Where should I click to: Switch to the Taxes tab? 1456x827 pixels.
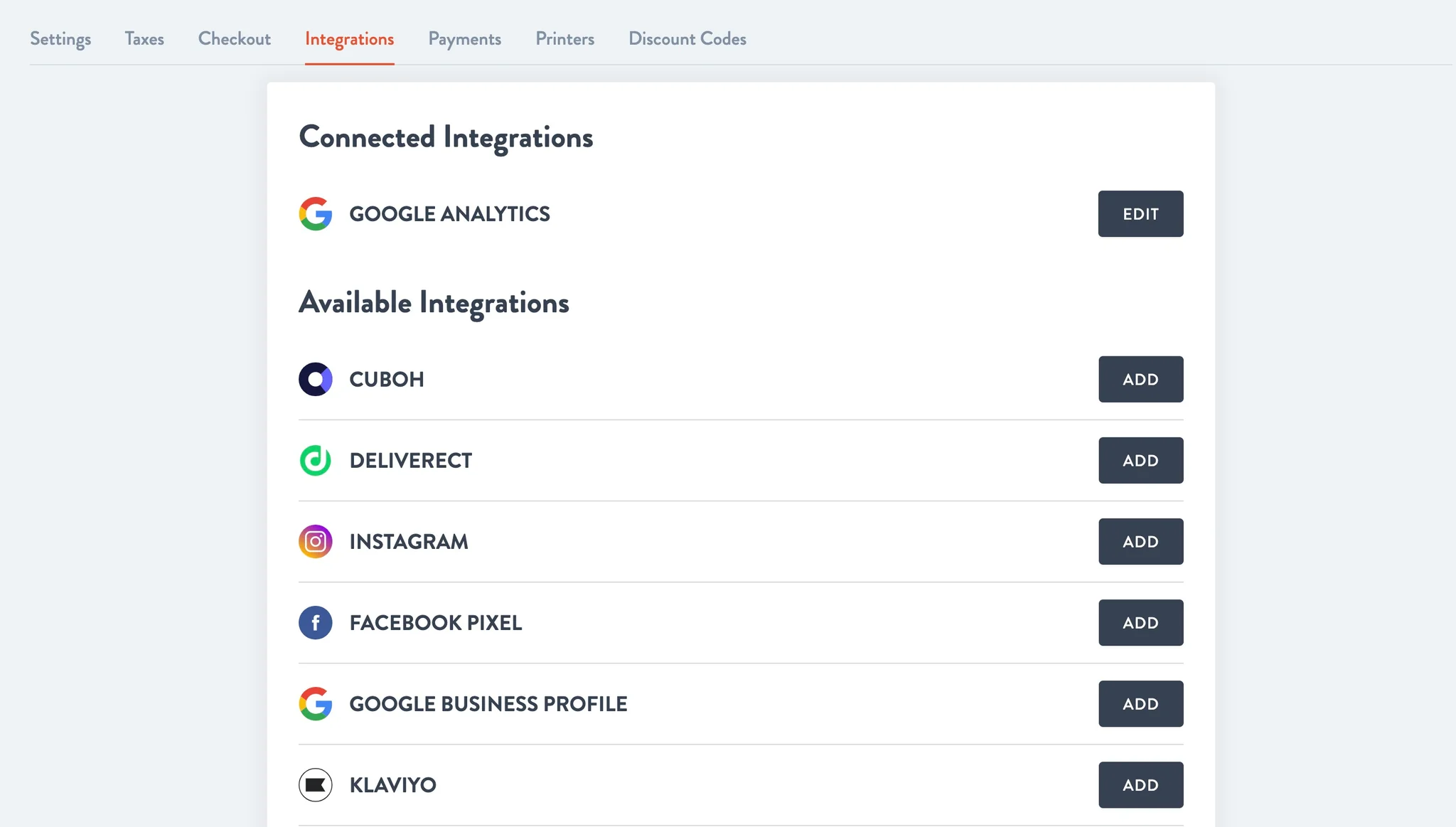144,38
